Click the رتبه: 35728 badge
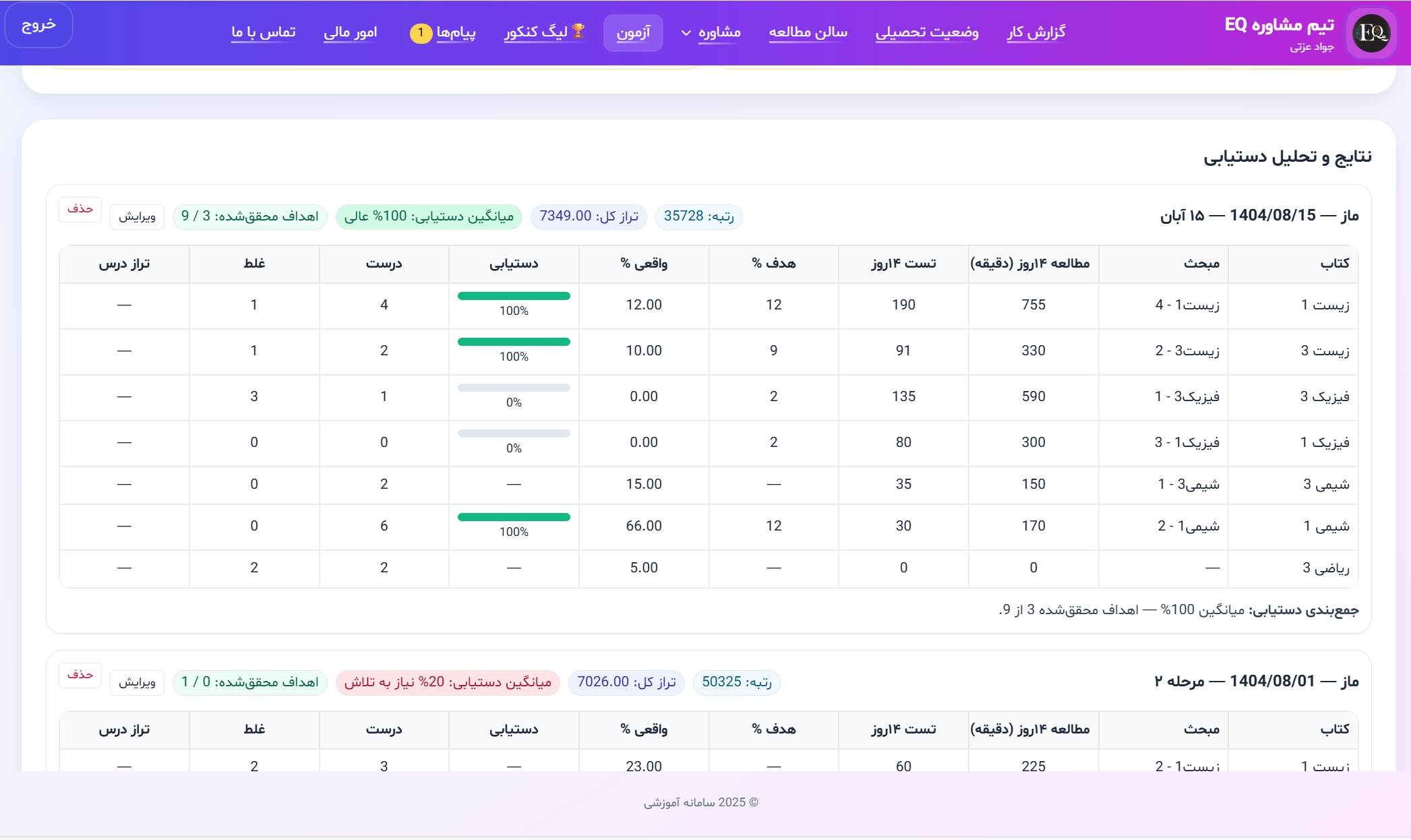The height and width of the screenshot is (840, 1411). pos(698,216)
